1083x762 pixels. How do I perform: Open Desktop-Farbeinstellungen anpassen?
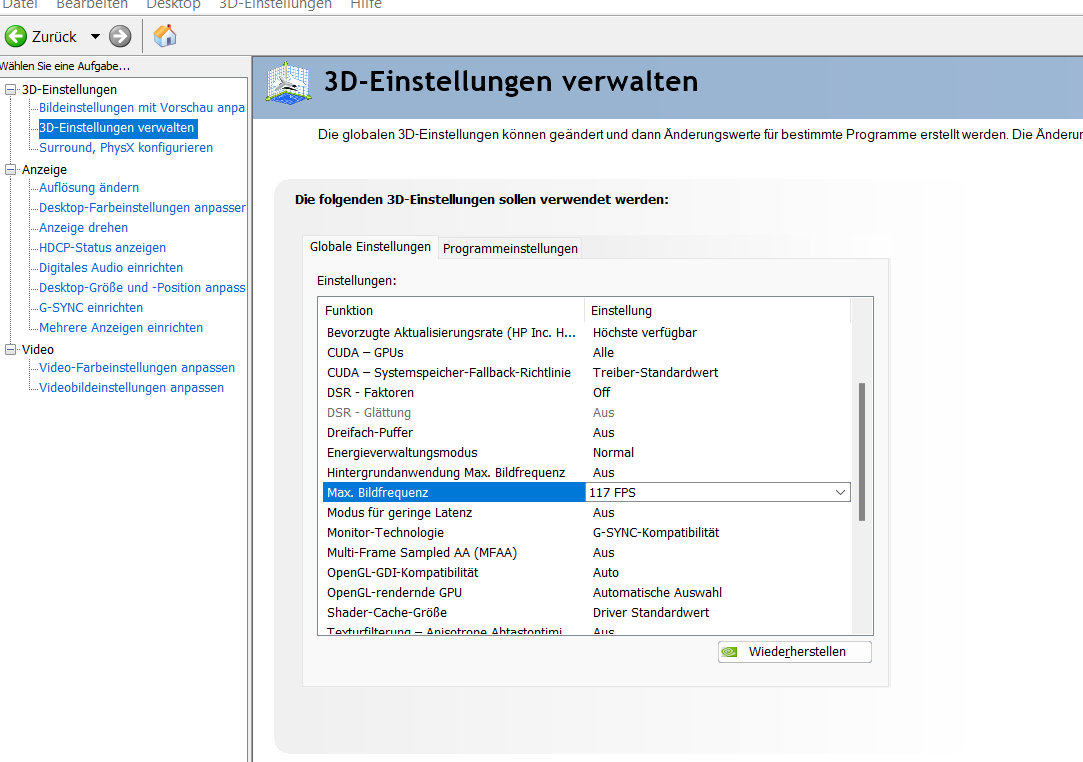pyautogui.click(x=142, y=208)
